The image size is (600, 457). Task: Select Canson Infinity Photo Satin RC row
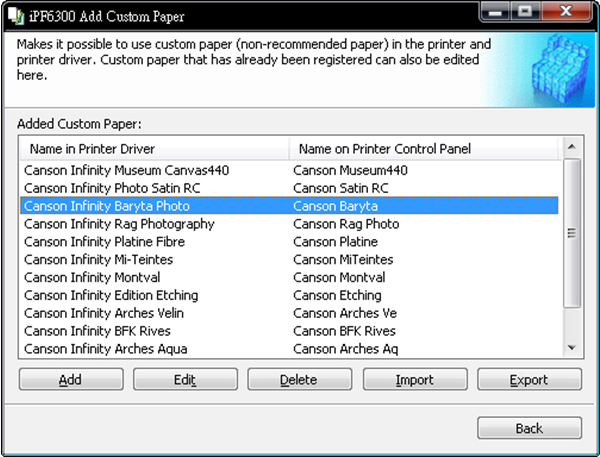point(289,188)
